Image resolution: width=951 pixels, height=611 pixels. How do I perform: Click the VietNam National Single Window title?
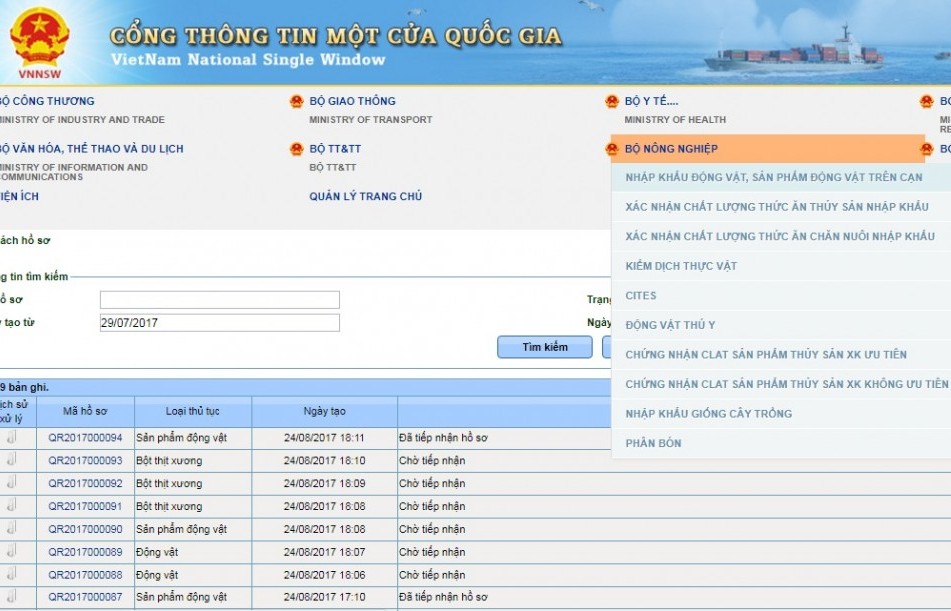pyautogui.click(x=248, y=59)
